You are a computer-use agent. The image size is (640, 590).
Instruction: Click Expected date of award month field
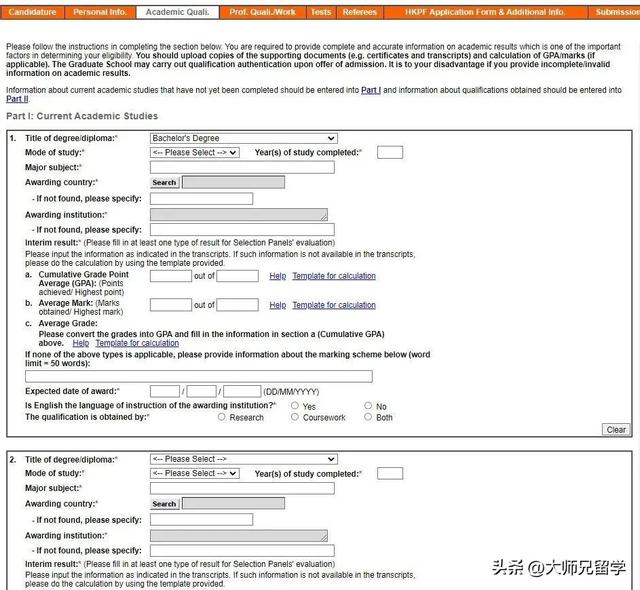tap(202, 391)
